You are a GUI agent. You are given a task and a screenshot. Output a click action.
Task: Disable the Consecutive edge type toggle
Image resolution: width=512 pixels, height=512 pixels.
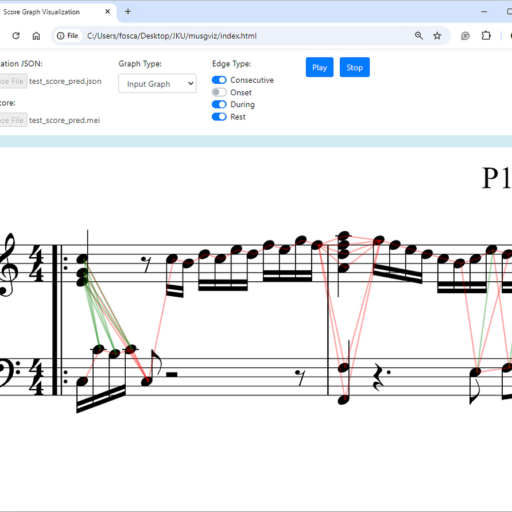point(219,80)
